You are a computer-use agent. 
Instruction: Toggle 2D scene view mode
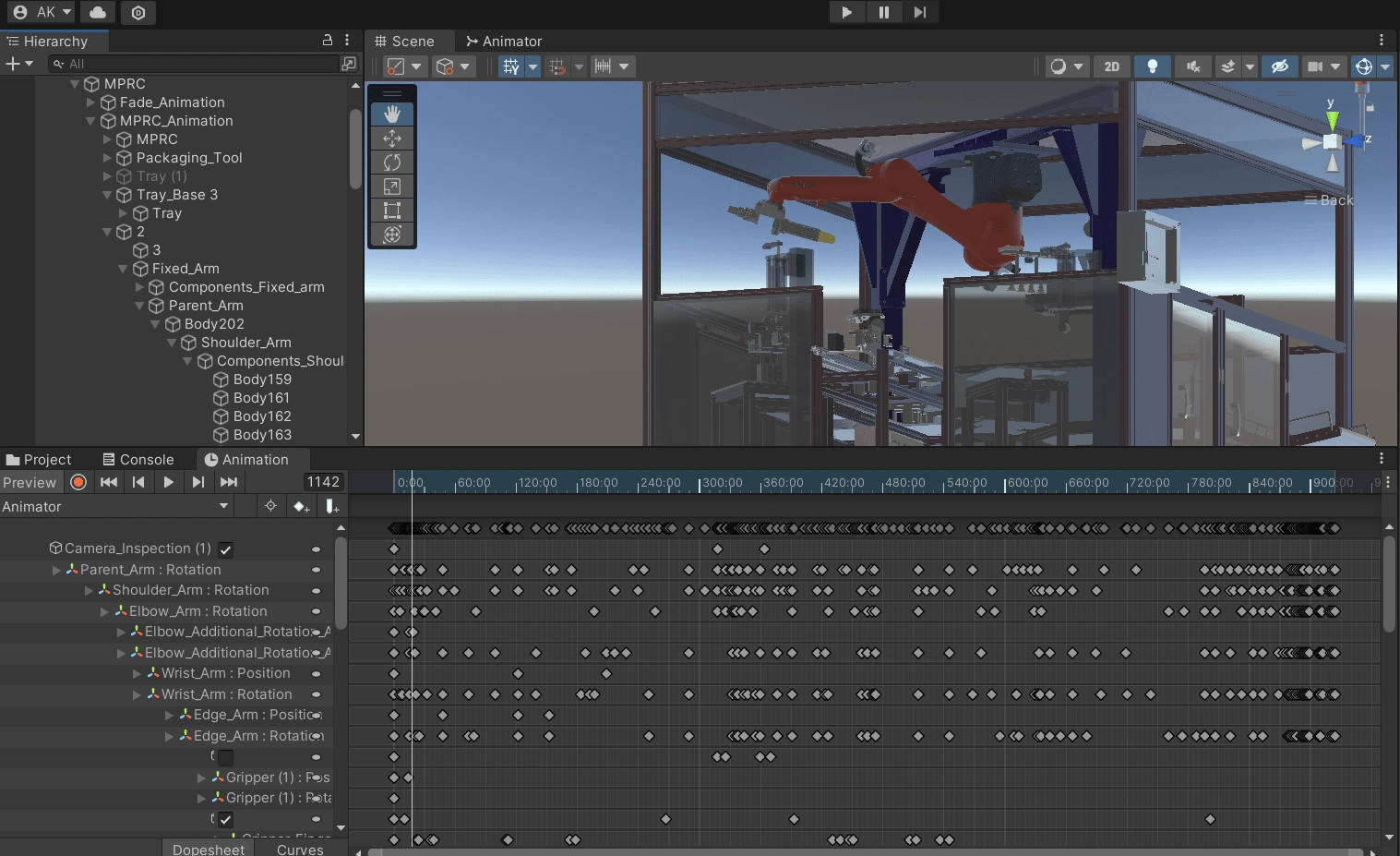[1112, 66]
